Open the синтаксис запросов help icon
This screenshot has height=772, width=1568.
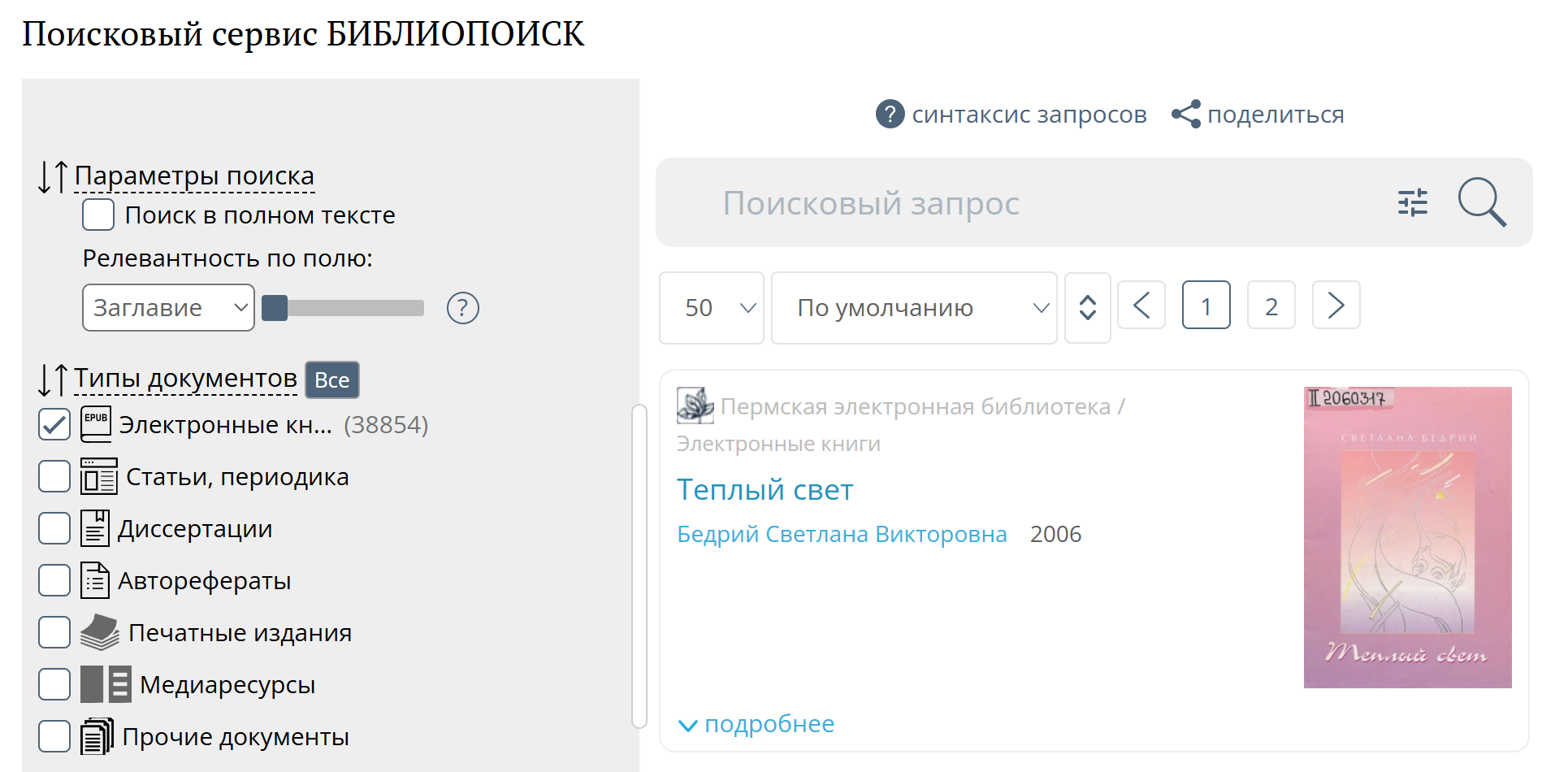point(890,115)
